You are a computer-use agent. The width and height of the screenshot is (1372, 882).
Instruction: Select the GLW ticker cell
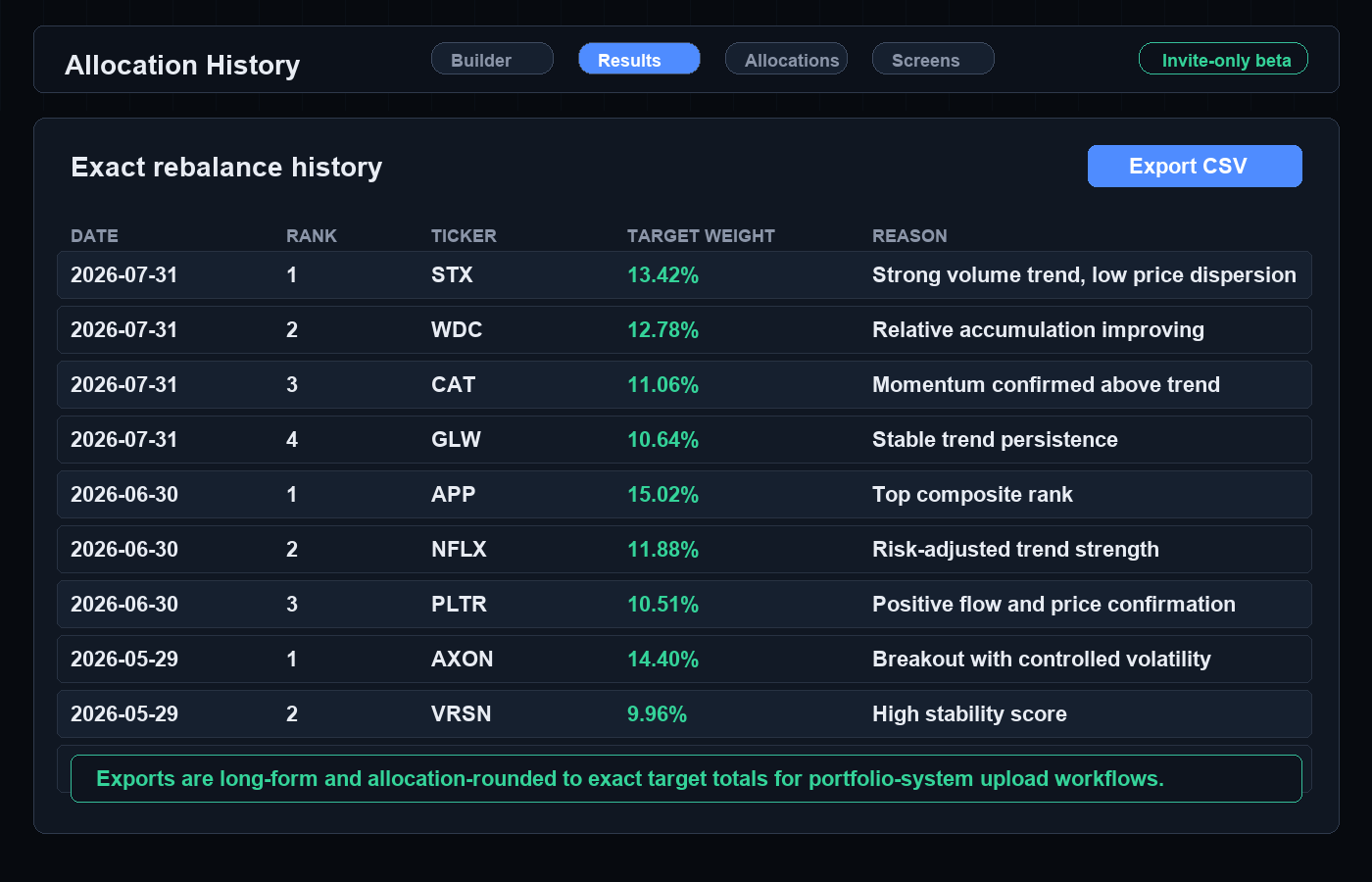point(456,440)
